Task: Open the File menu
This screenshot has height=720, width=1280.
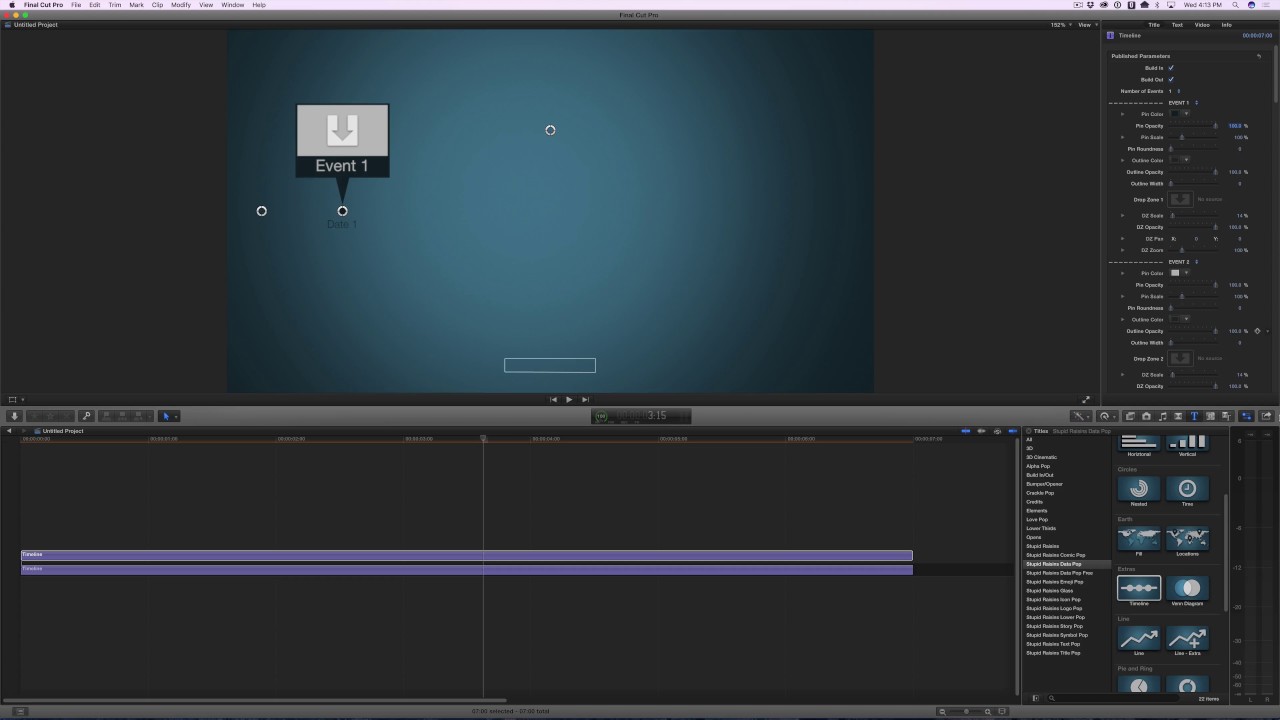Action: pyautogui.click(x=76, y=5)
